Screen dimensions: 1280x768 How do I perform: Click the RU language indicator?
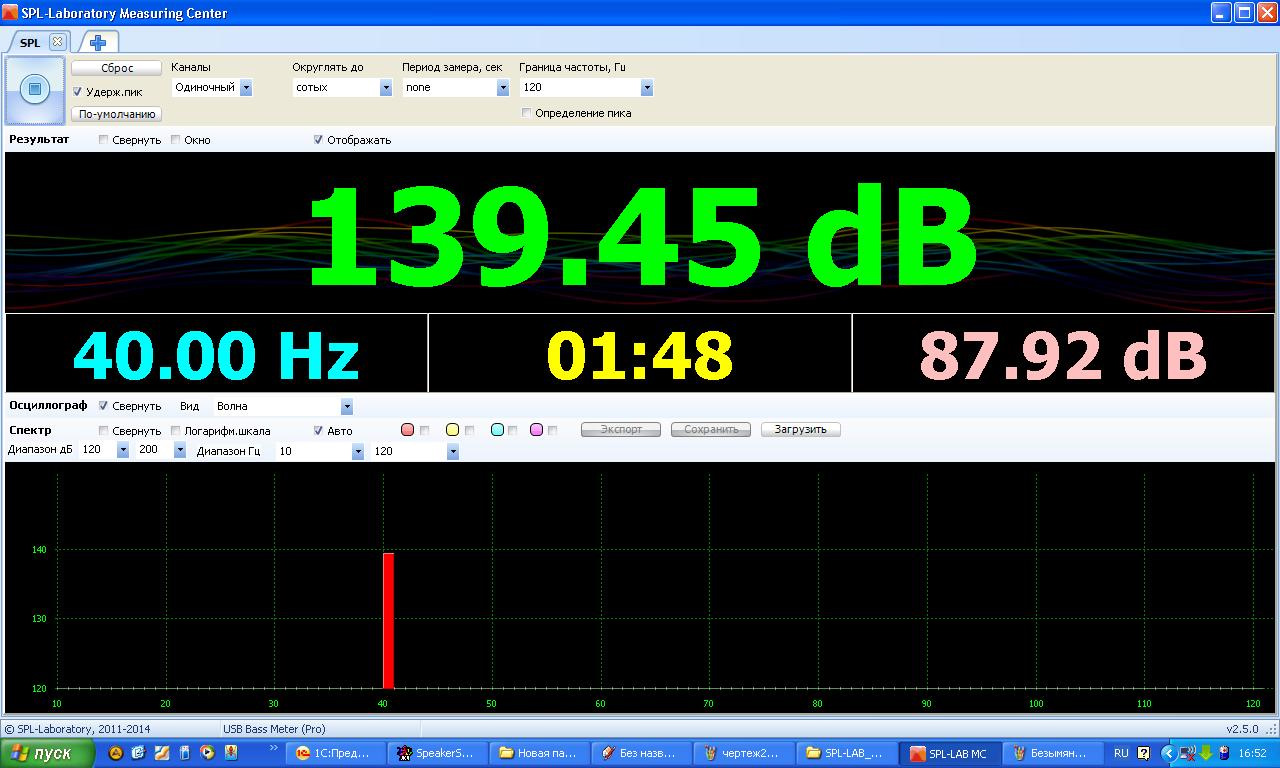pyautogui.click(x=1121, y=754)
